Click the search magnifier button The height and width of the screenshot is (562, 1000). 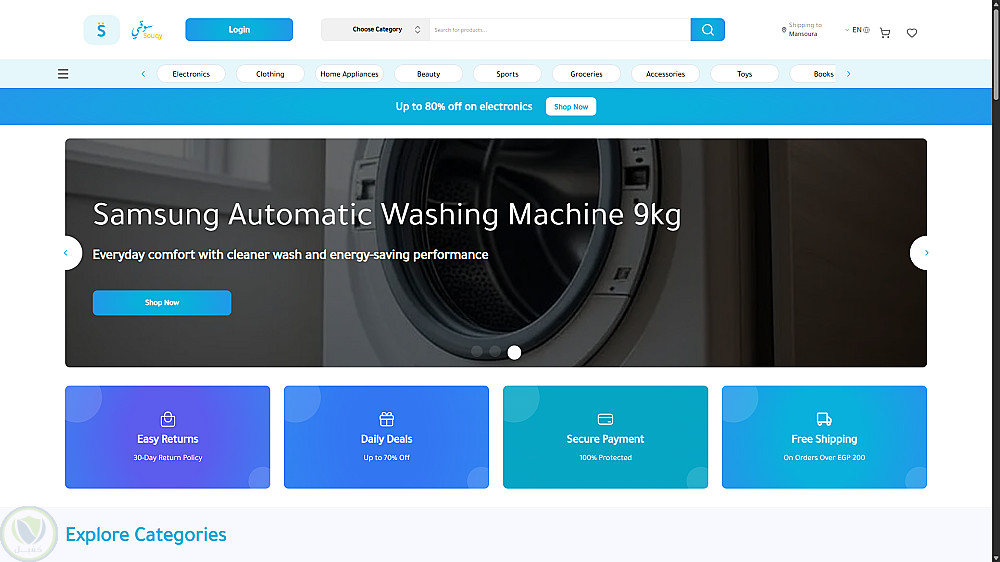[707, 29]
